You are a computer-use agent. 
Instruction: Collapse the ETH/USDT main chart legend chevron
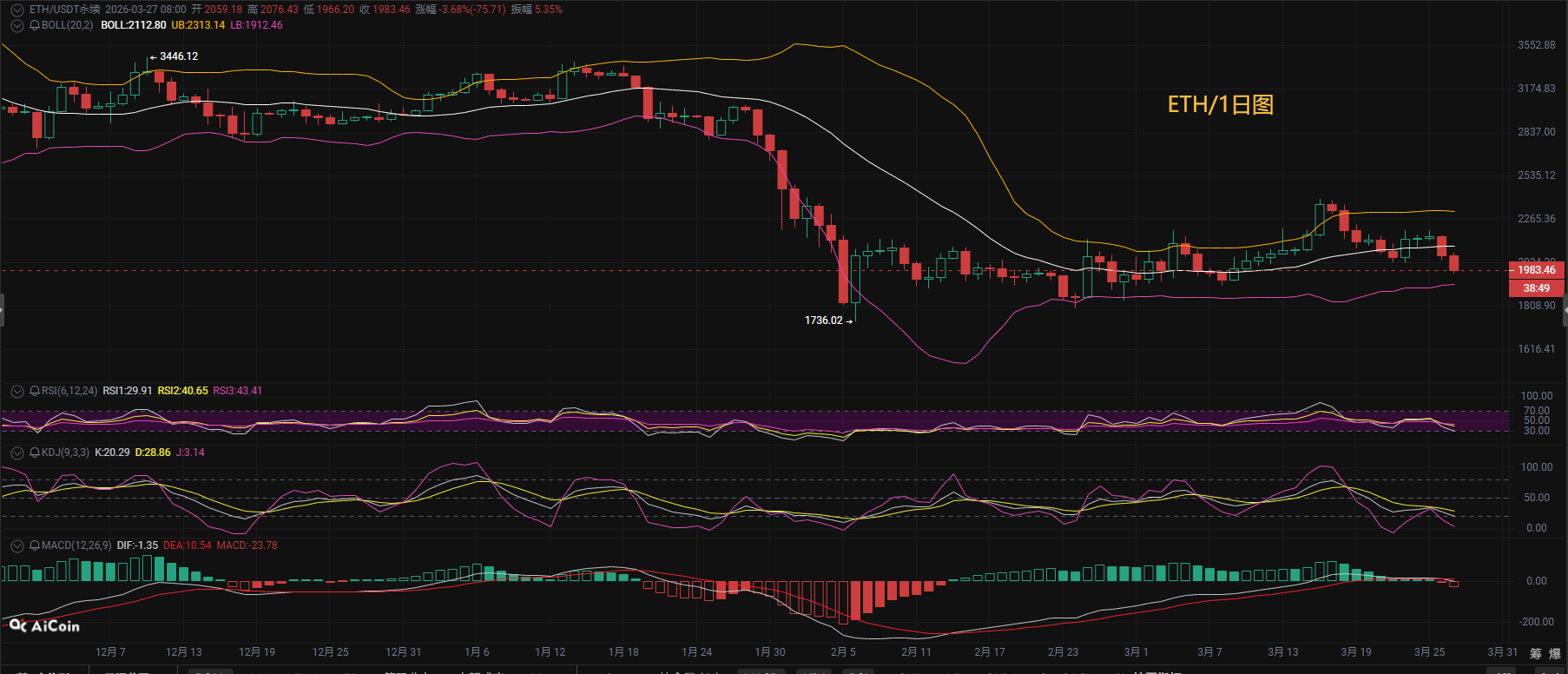pos(16,10)
